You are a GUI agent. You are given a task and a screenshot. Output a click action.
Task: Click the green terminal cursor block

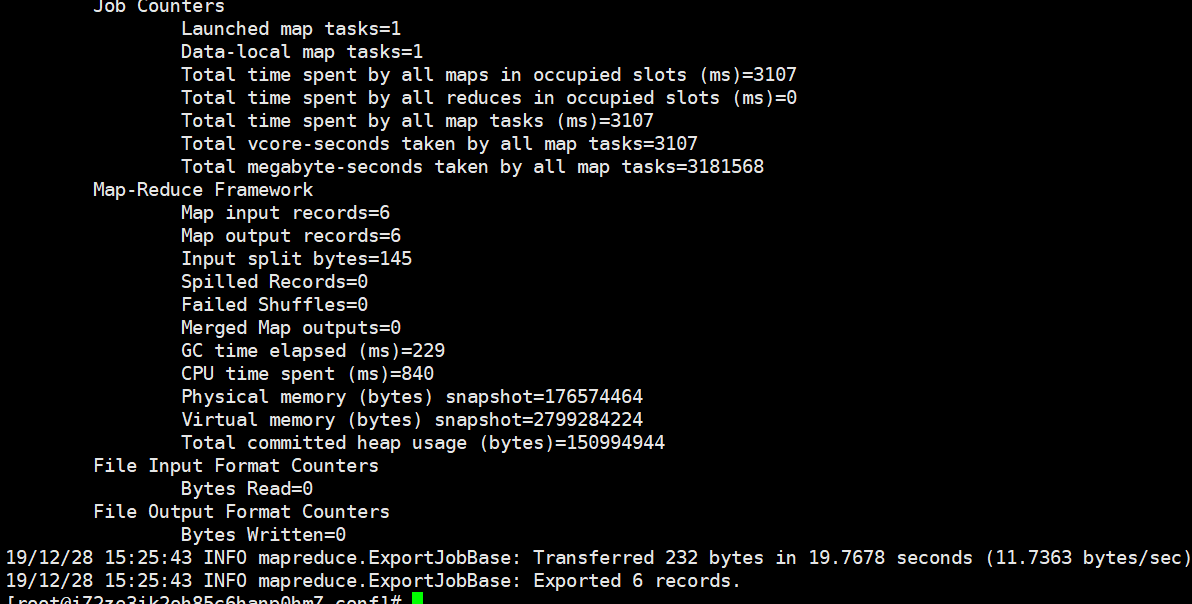click(417, 599)
